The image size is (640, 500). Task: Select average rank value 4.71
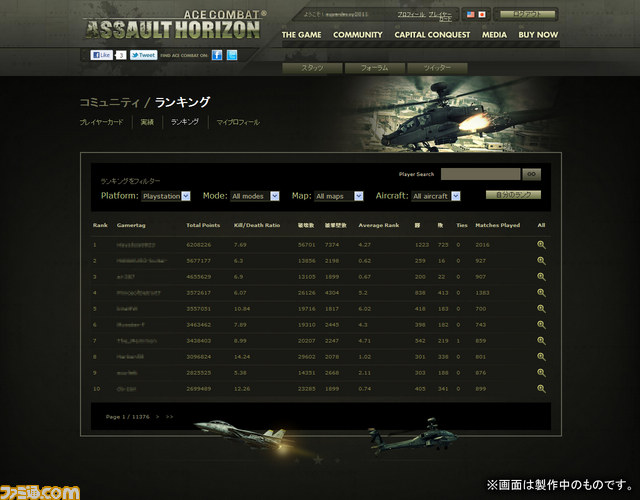coord(364,341)
